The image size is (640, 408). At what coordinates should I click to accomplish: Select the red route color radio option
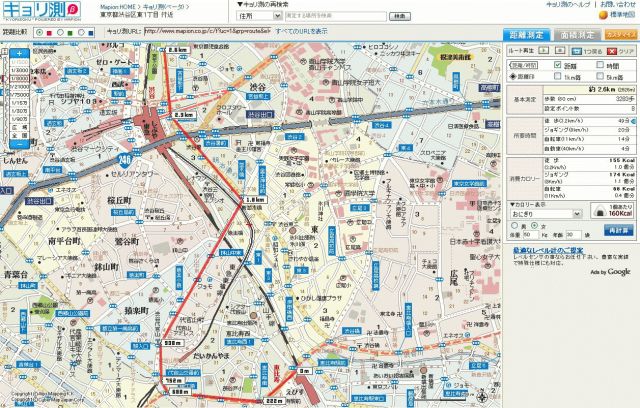(x=42, y=32)
